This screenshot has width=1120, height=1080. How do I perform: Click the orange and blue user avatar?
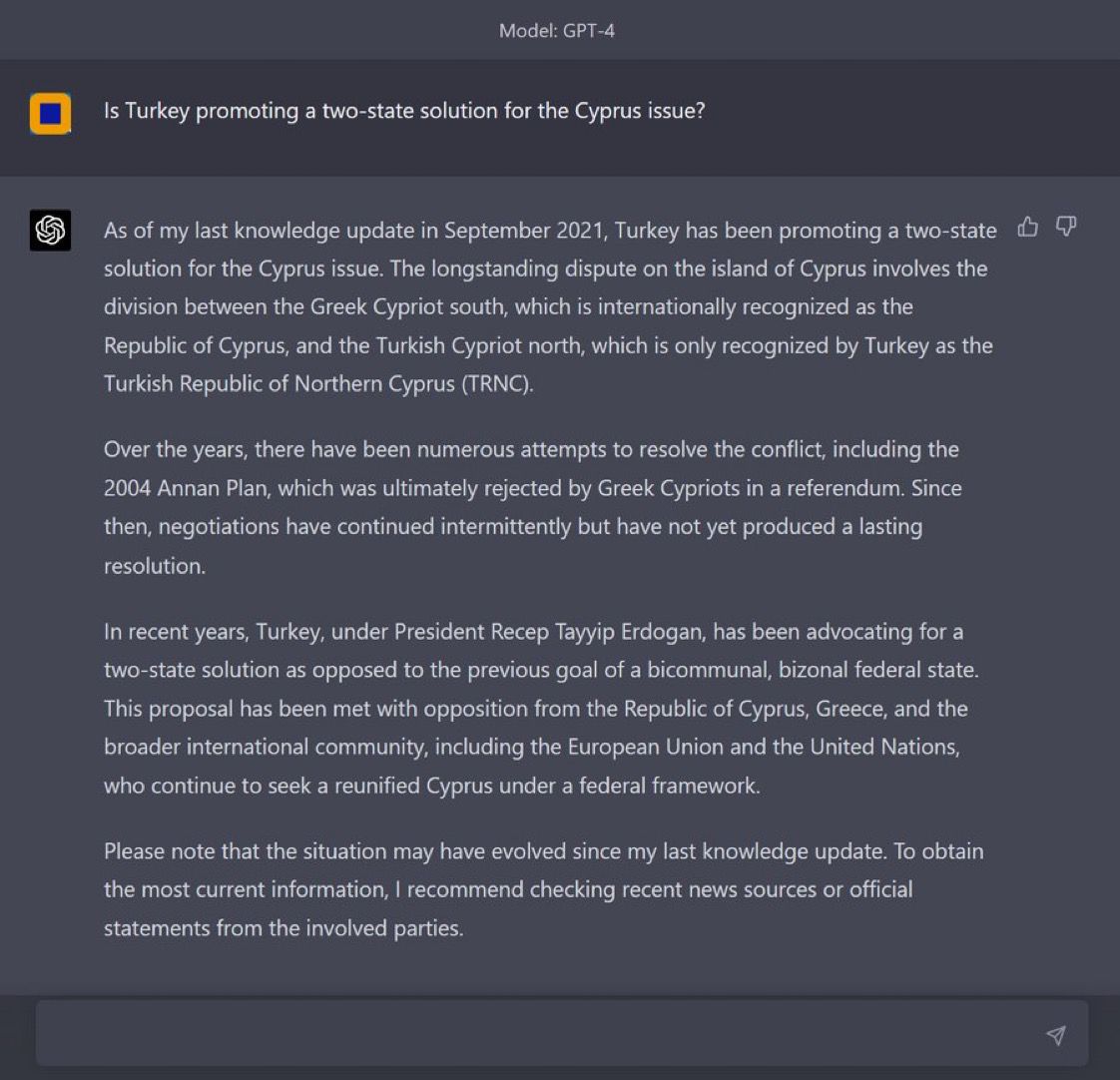click(x=50, y=113)
